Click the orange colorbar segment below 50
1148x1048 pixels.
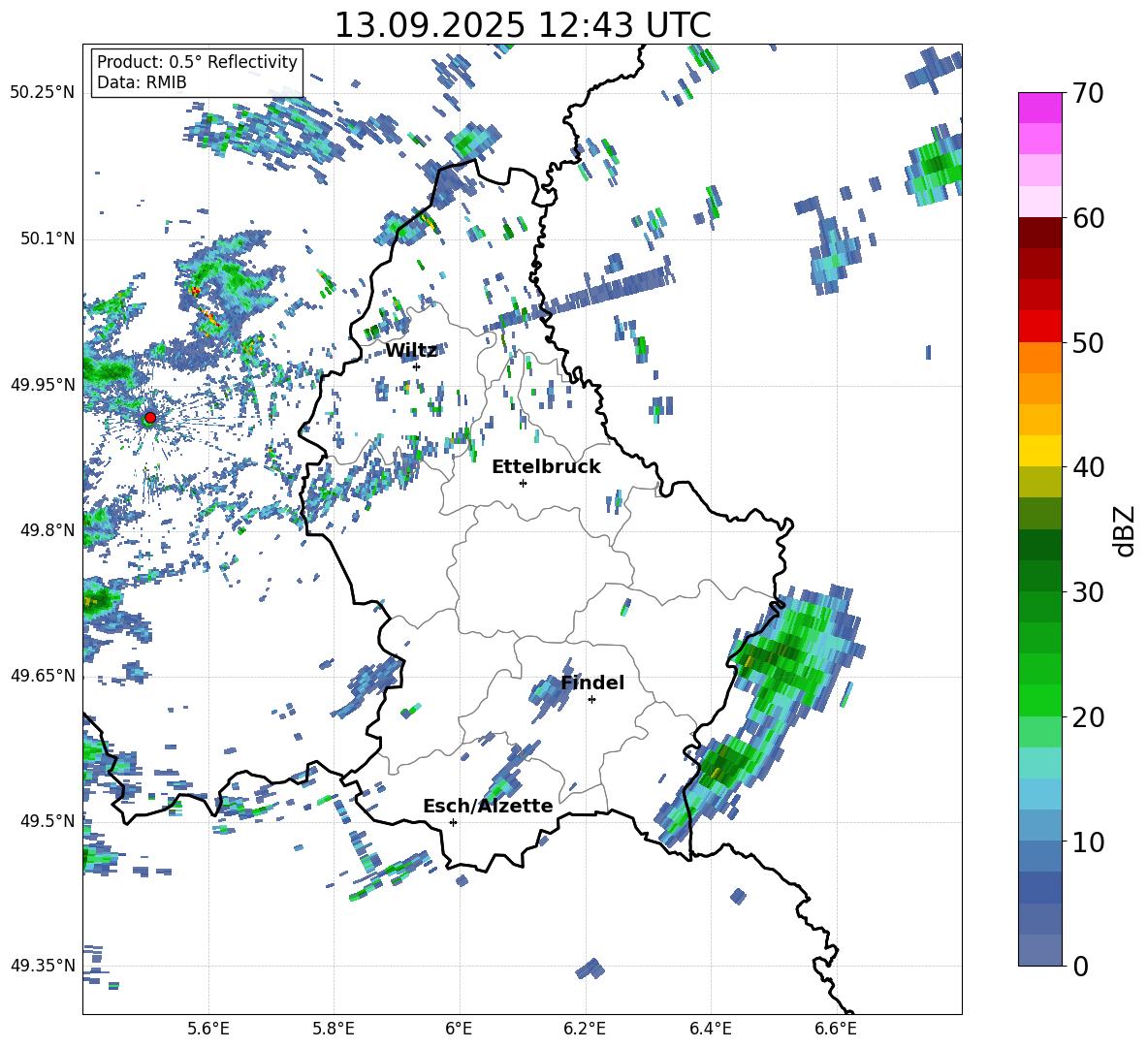[x=1039, y=357]
